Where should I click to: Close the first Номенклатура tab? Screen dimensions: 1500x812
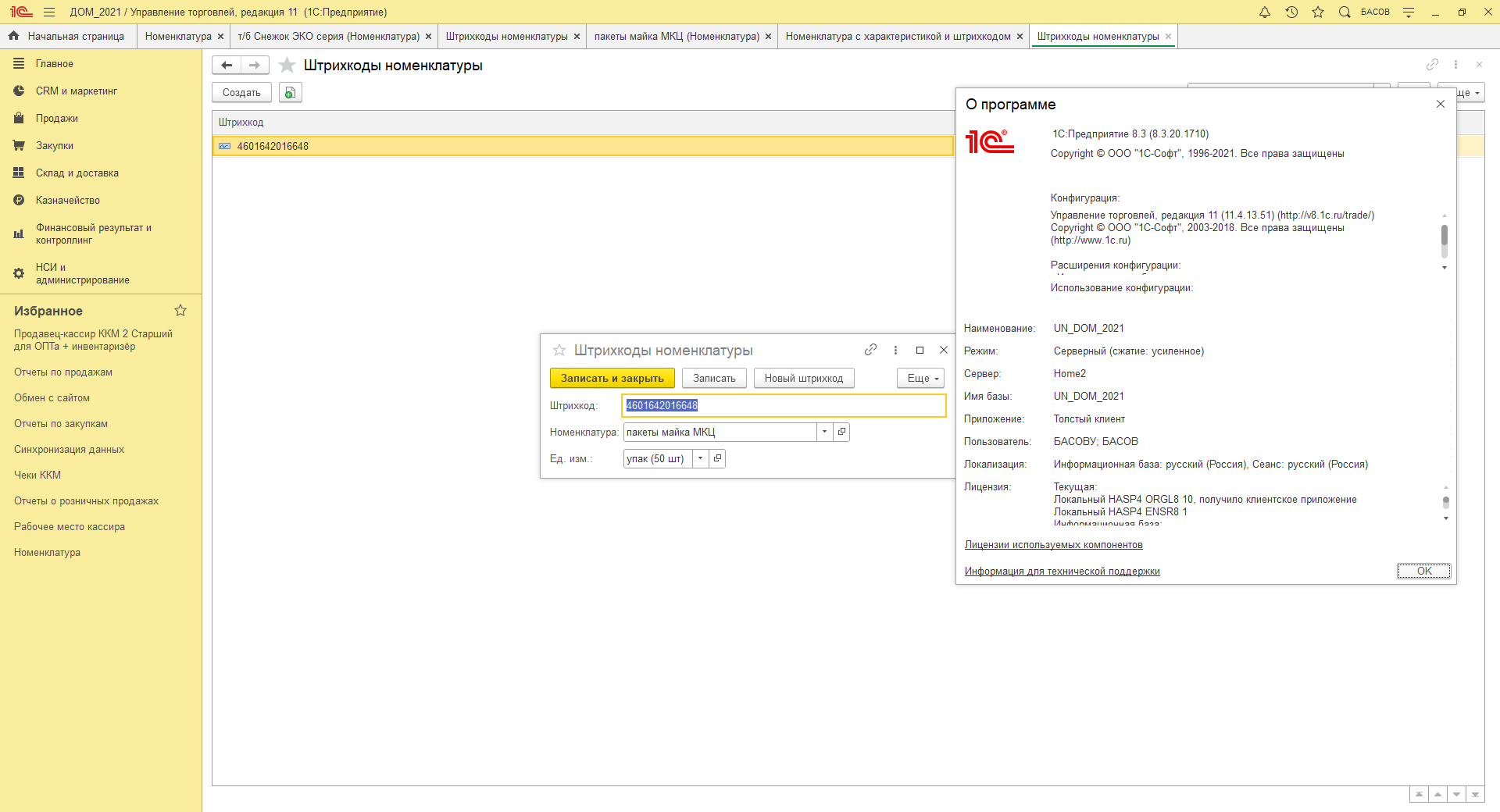(x=221, y=36)
